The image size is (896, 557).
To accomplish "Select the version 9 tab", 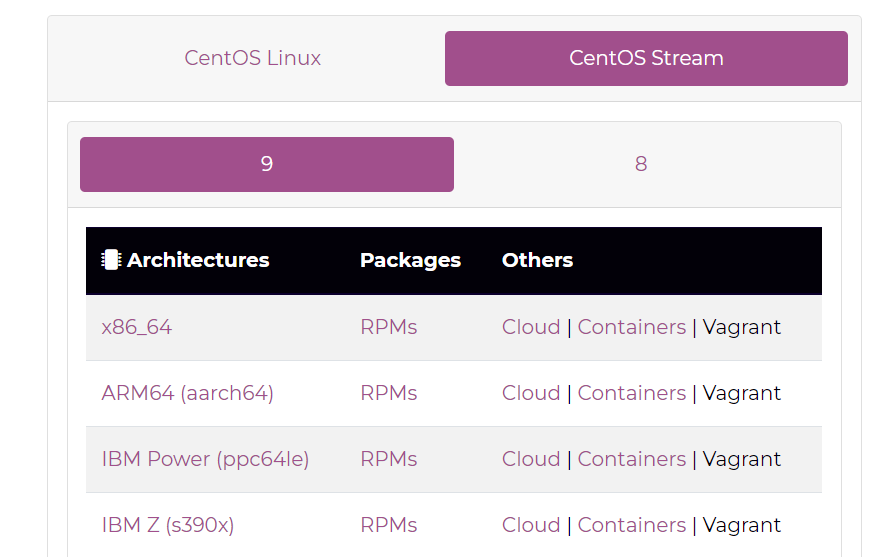I will (267, 164).
